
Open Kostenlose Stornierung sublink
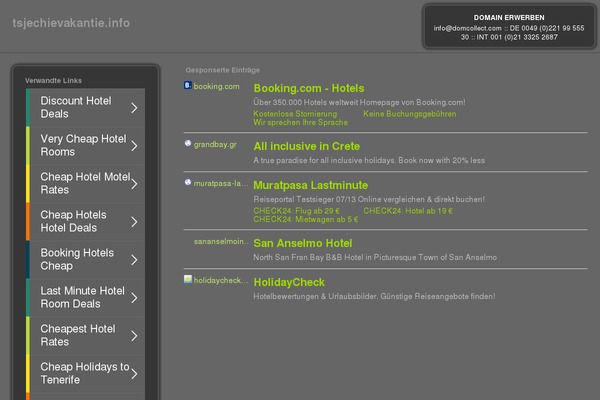tap(295, 114)
